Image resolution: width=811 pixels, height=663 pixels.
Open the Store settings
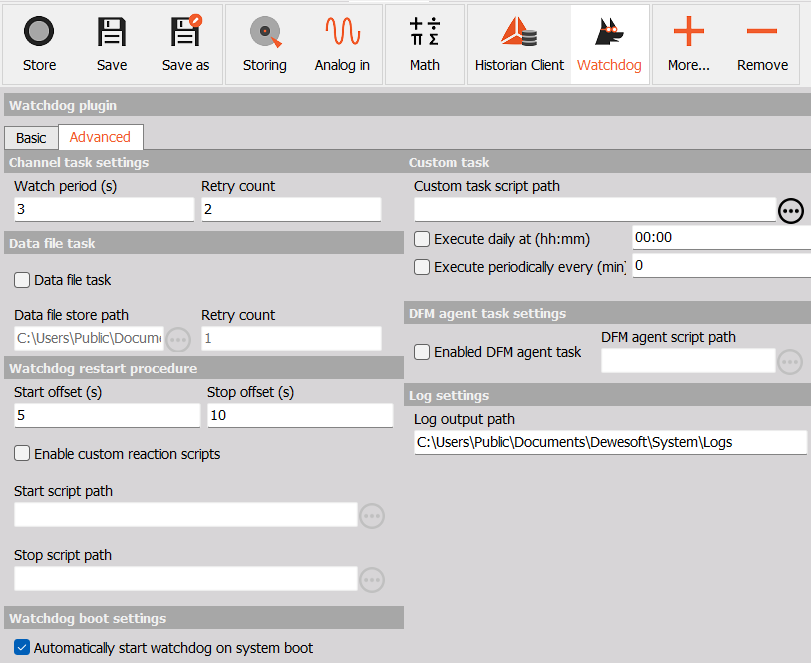click(x=39, y=40)
